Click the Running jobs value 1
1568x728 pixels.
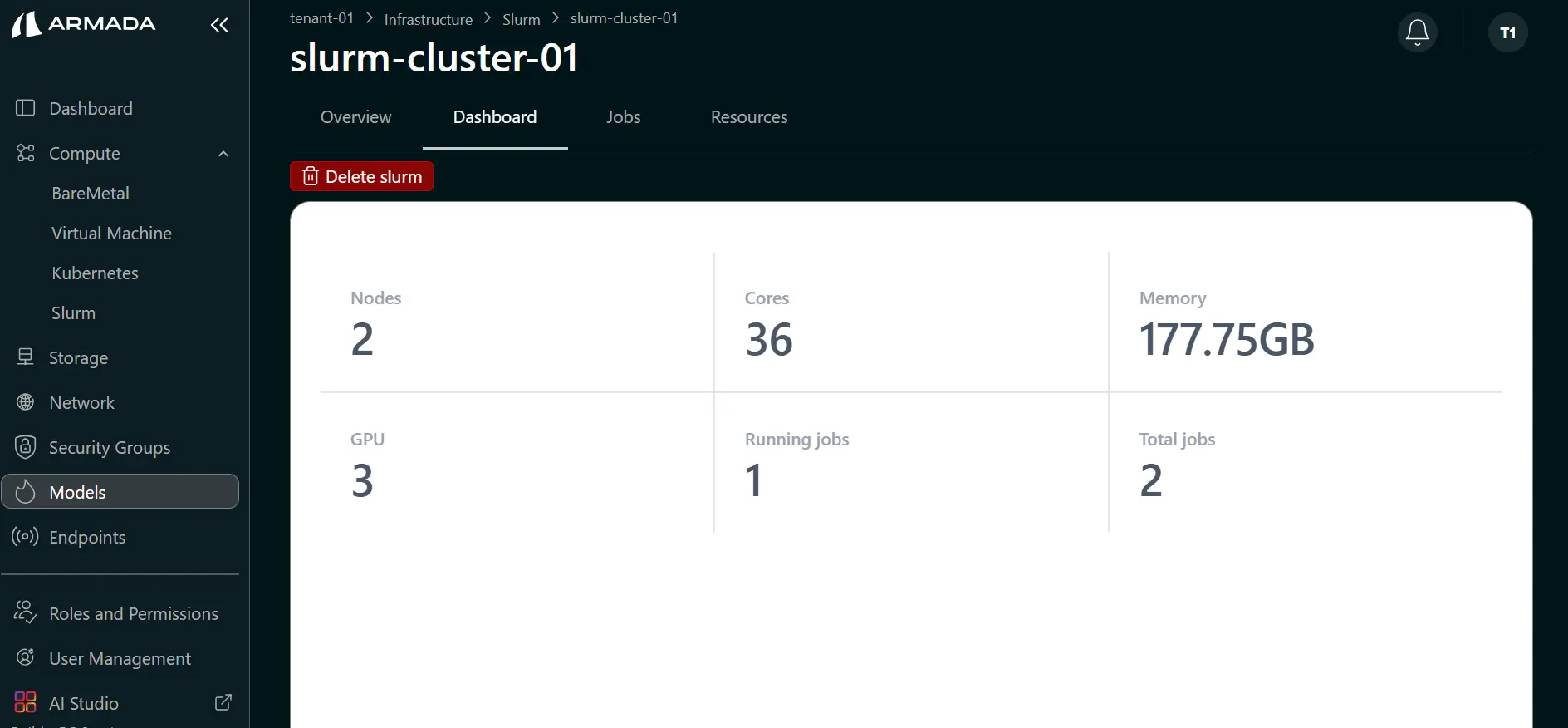[753, 480]
